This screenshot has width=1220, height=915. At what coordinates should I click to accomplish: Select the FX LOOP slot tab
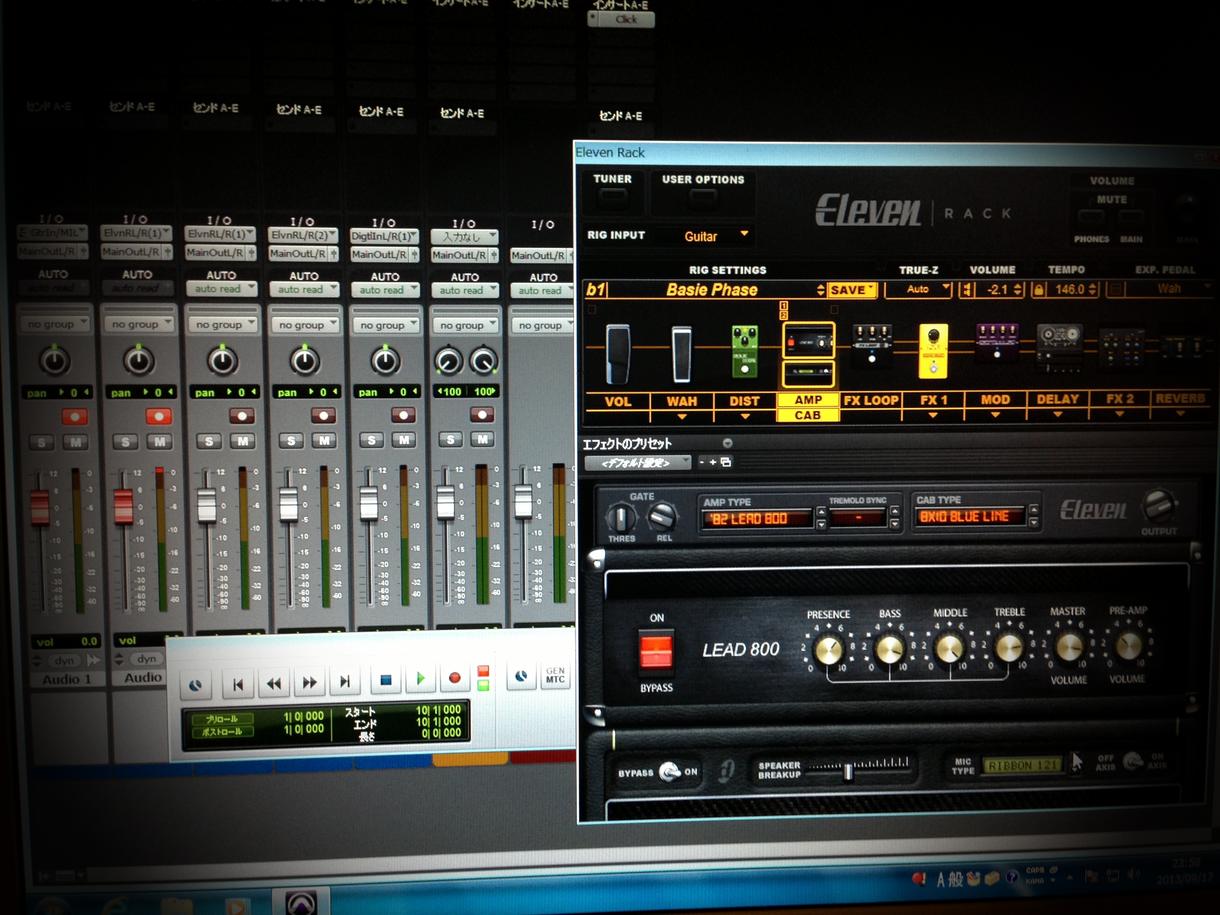[x=871, y=400]
